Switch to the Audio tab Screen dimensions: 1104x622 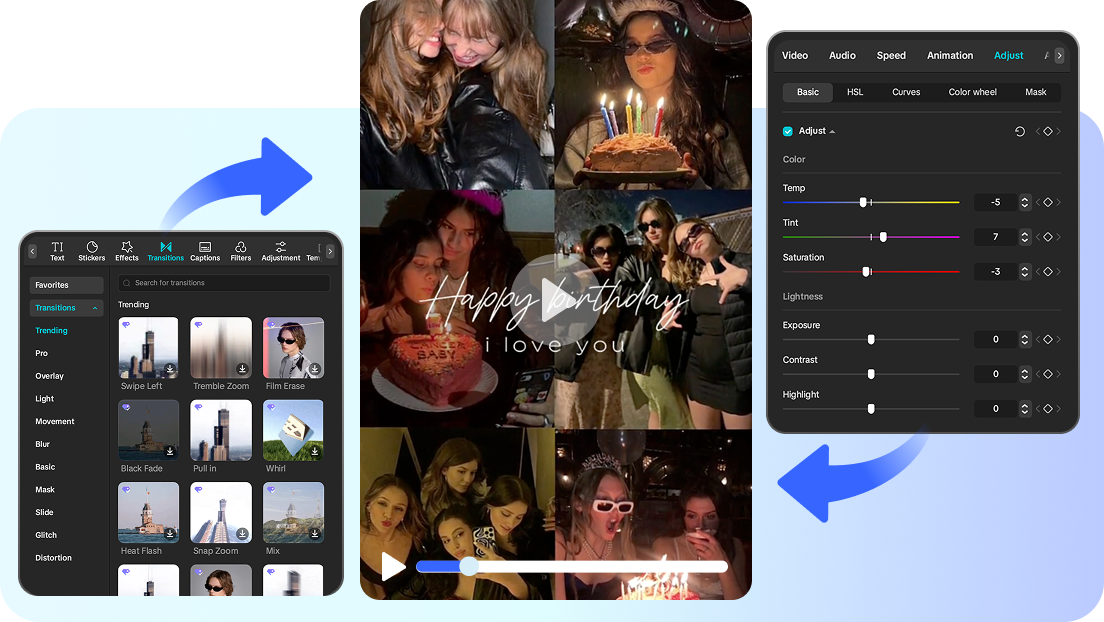842,56
